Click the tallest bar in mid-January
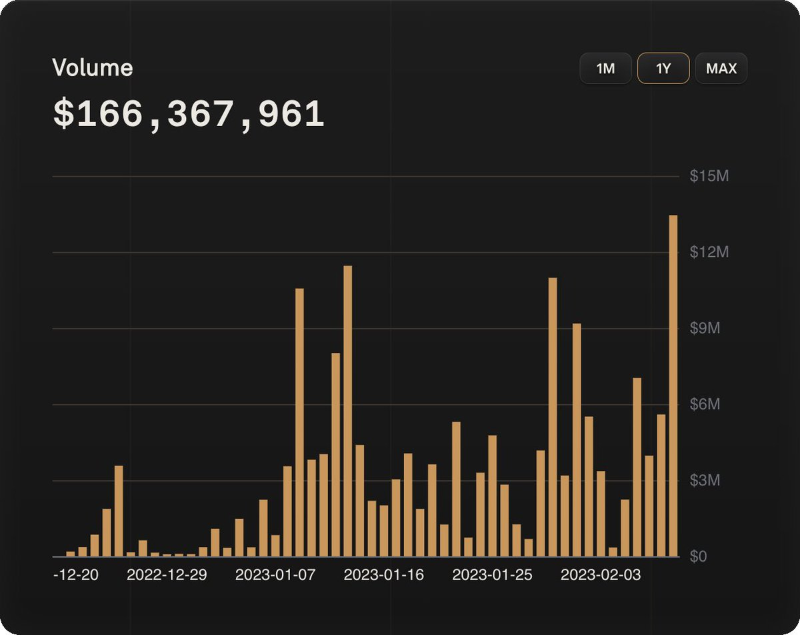800x635 pixels. pyautogui.click(x=348, y=410)
